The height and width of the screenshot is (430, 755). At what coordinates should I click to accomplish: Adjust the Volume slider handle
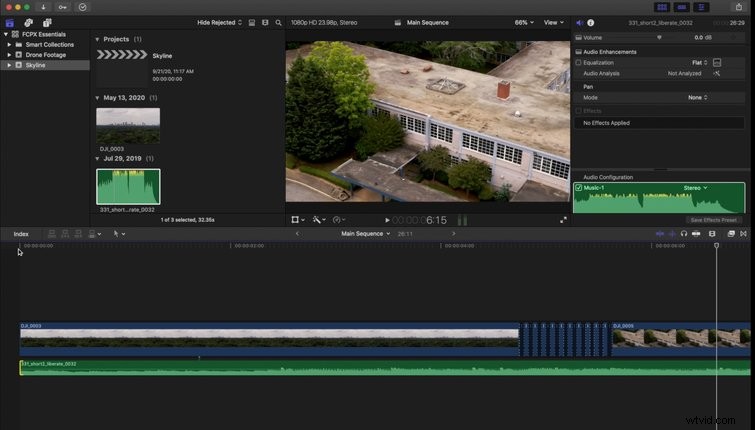[659, 38]
